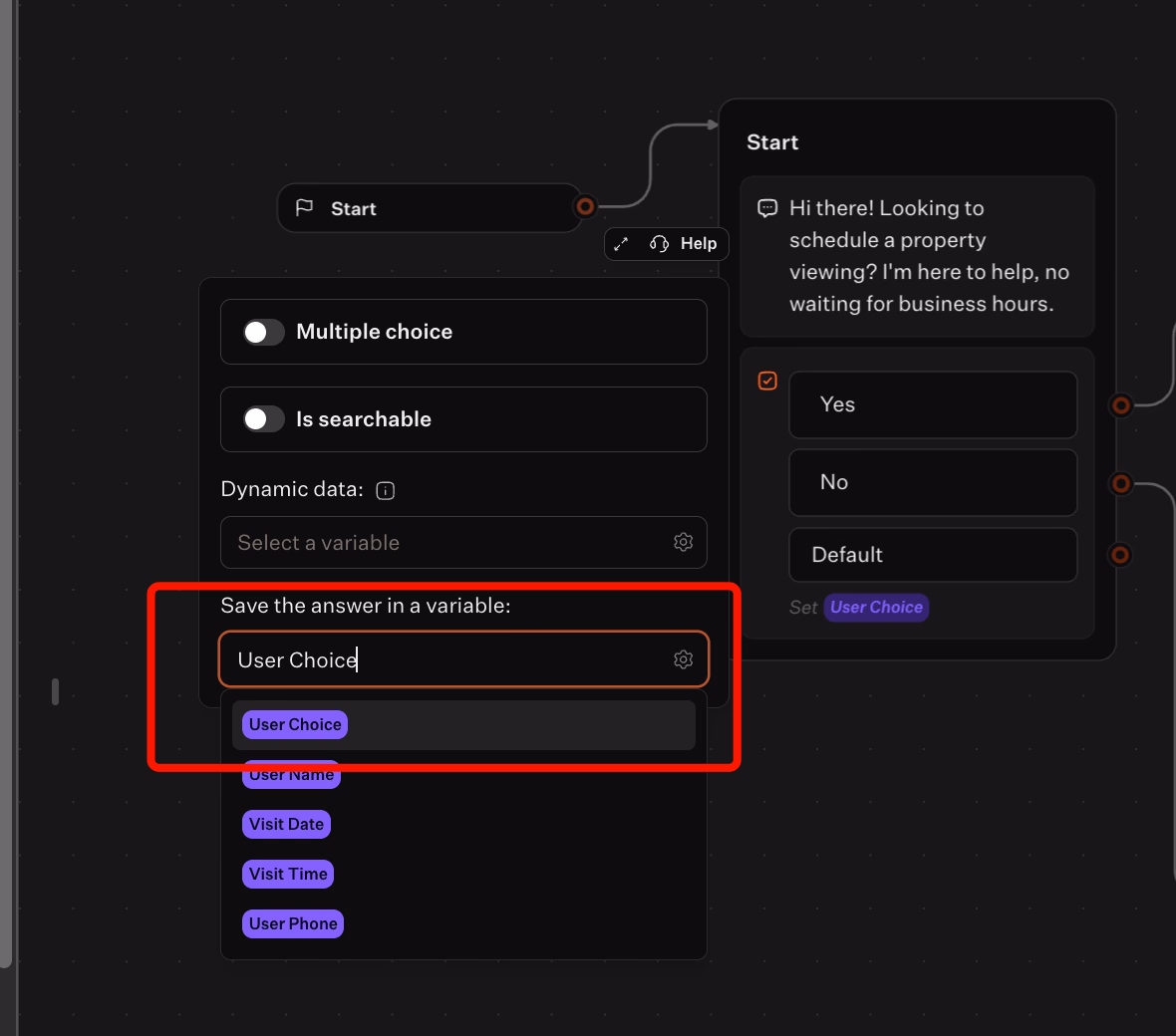Click the orange output connector of Start node
Viewport: 1176px width, 1036px height.
pos(585,207)
